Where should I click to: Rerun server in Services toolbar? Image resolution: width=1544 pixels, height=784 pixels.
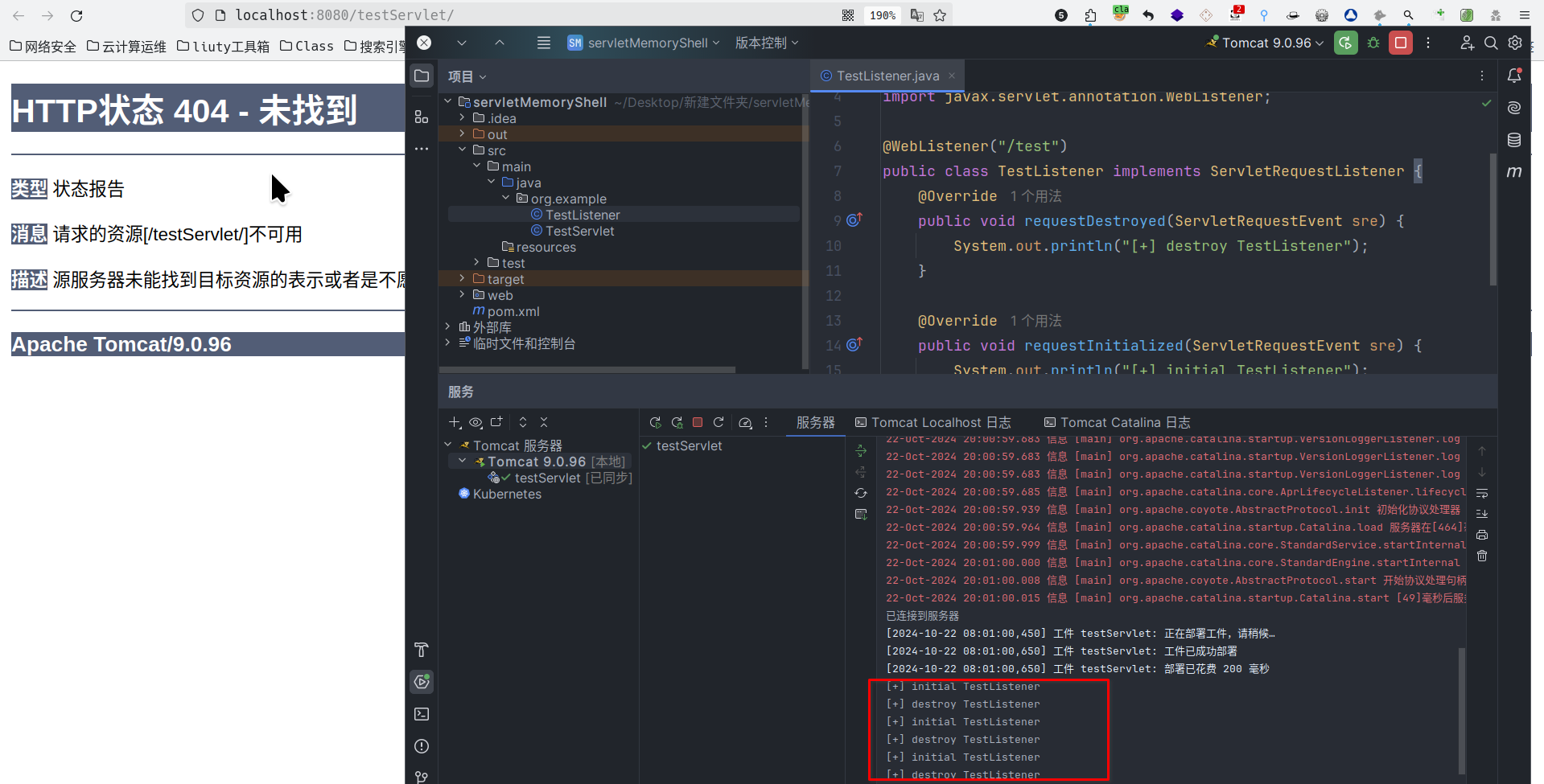tap(655, 422)
